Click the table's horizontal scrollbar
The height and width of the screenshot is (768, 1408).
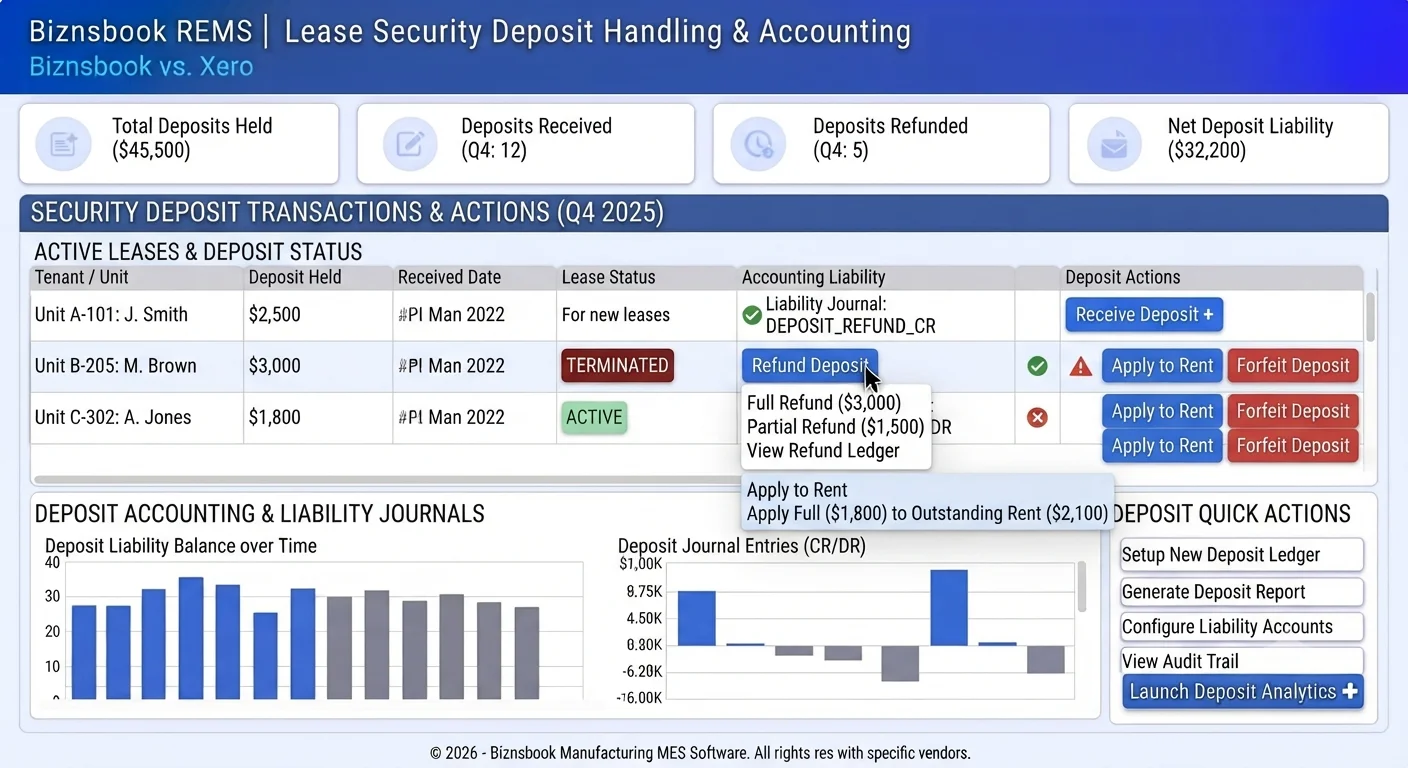coord(390,480)
